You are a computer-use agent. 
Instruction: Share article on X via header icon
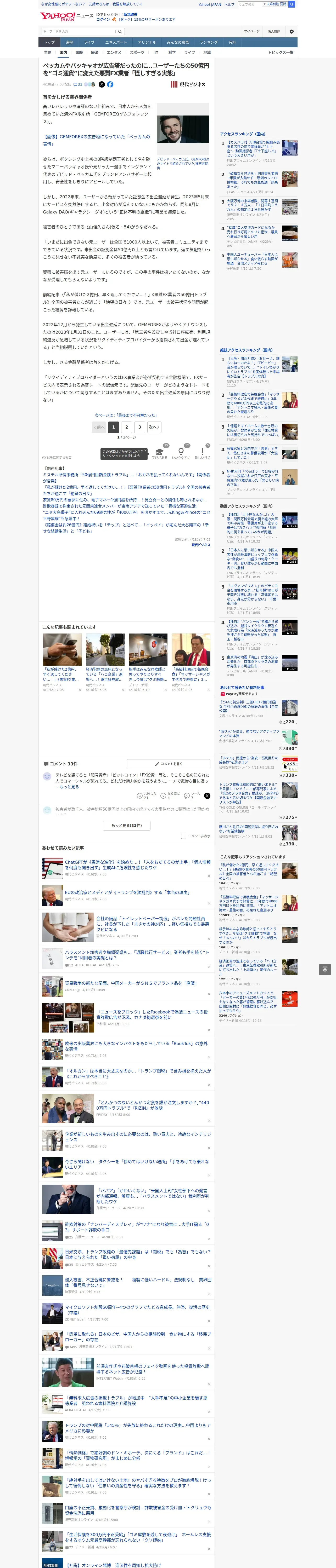[x=102, y=85]
